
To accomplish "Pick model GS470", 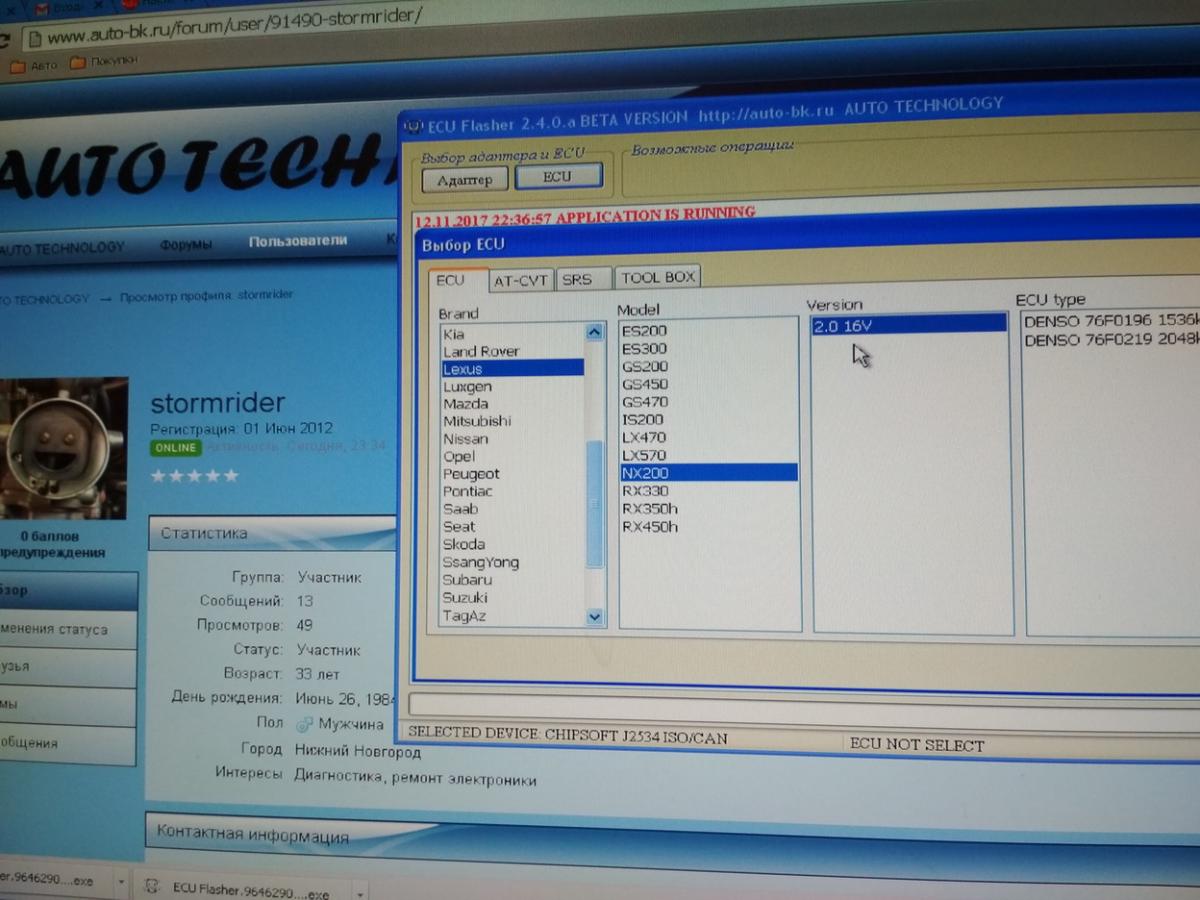I will click(644, 401).
